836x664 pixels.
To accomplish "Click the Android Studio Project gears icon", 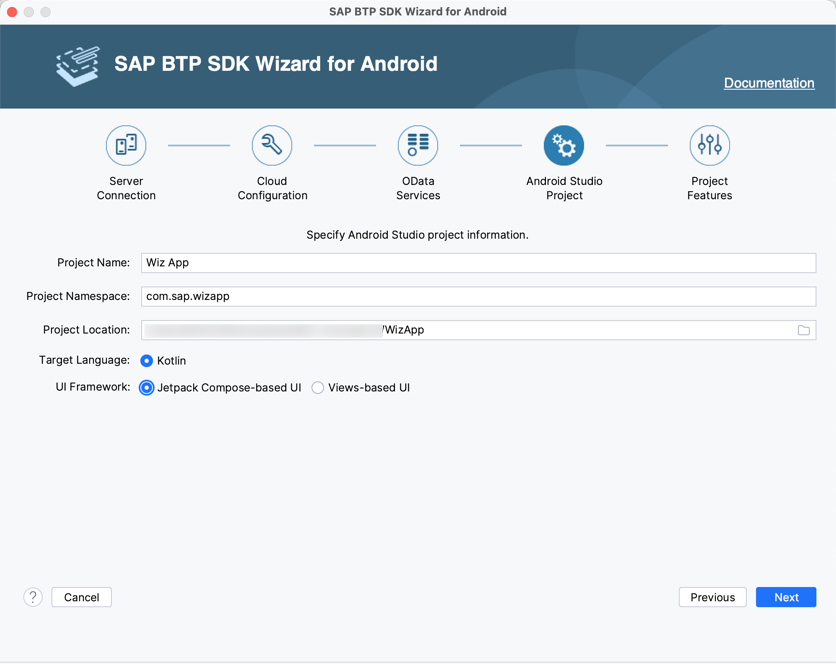I will (x=564, y=146).
